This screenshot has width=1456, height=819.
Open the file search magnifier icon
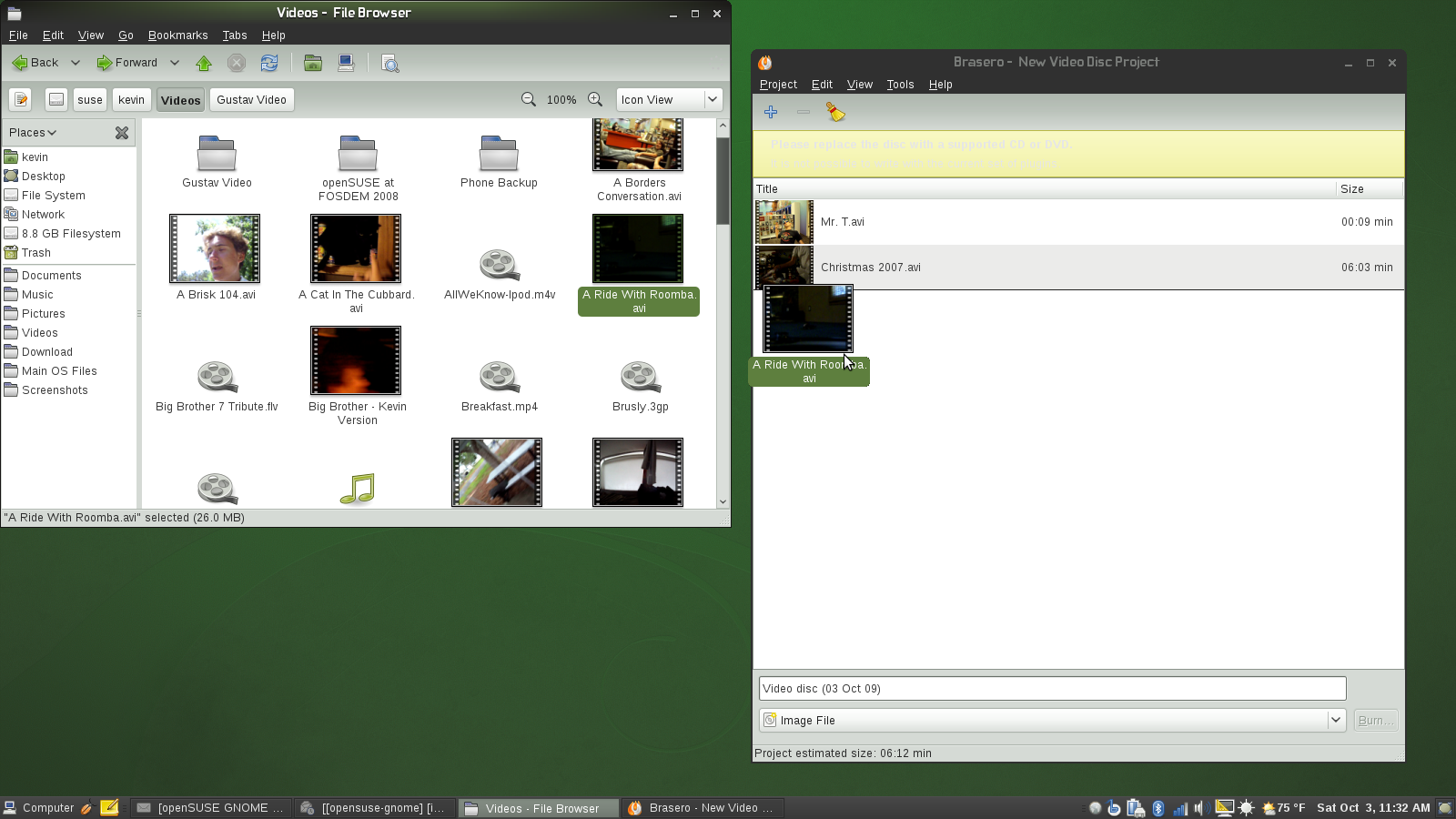[390, 63]
